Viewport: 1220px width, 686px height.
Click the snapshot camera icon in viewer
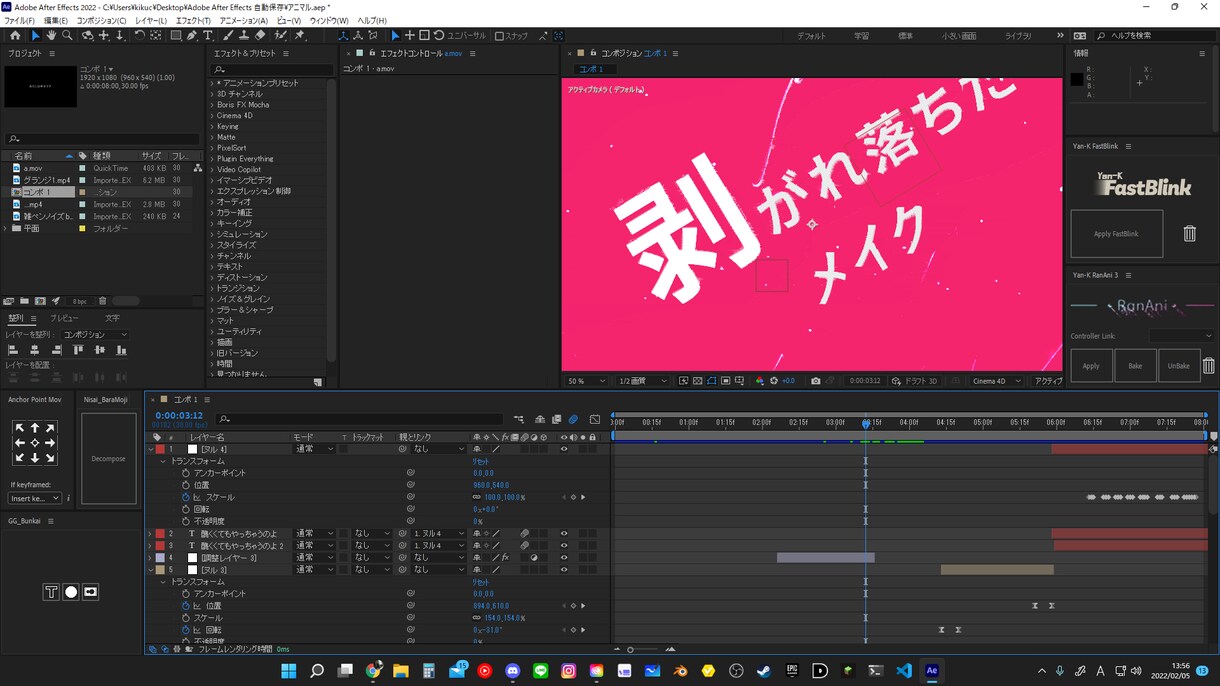816,381
